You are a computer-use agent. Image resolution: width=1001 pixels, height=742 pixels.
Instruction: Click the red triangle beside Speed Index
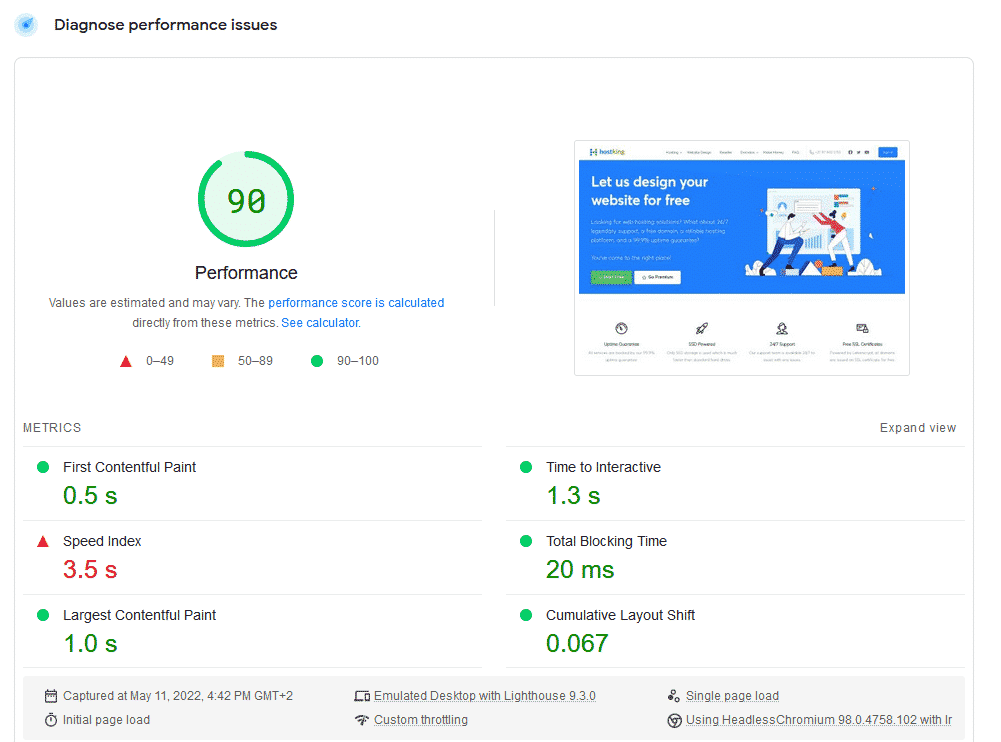point(43,542)
